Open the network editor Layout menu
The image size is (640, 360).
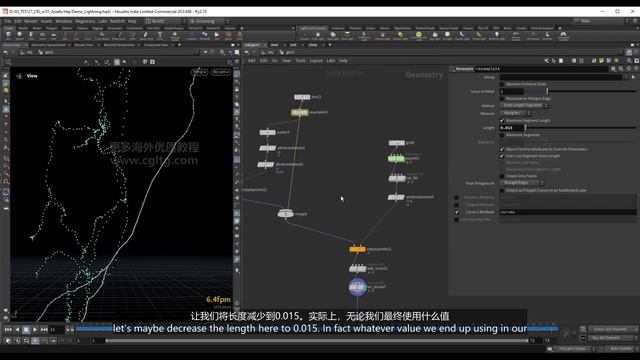coord(316,60)
